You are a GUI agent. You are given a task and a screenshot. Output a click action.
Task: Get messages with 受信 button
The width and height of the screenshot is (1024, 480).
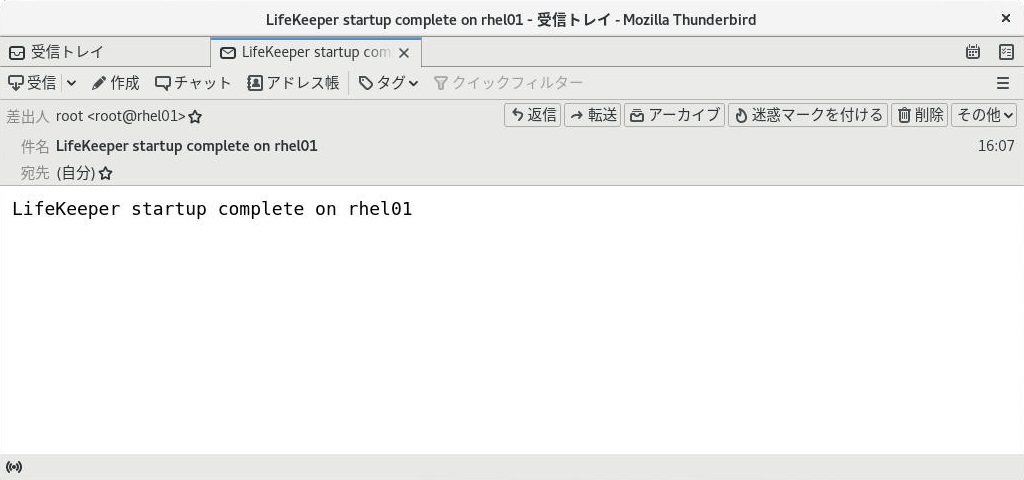32,83
